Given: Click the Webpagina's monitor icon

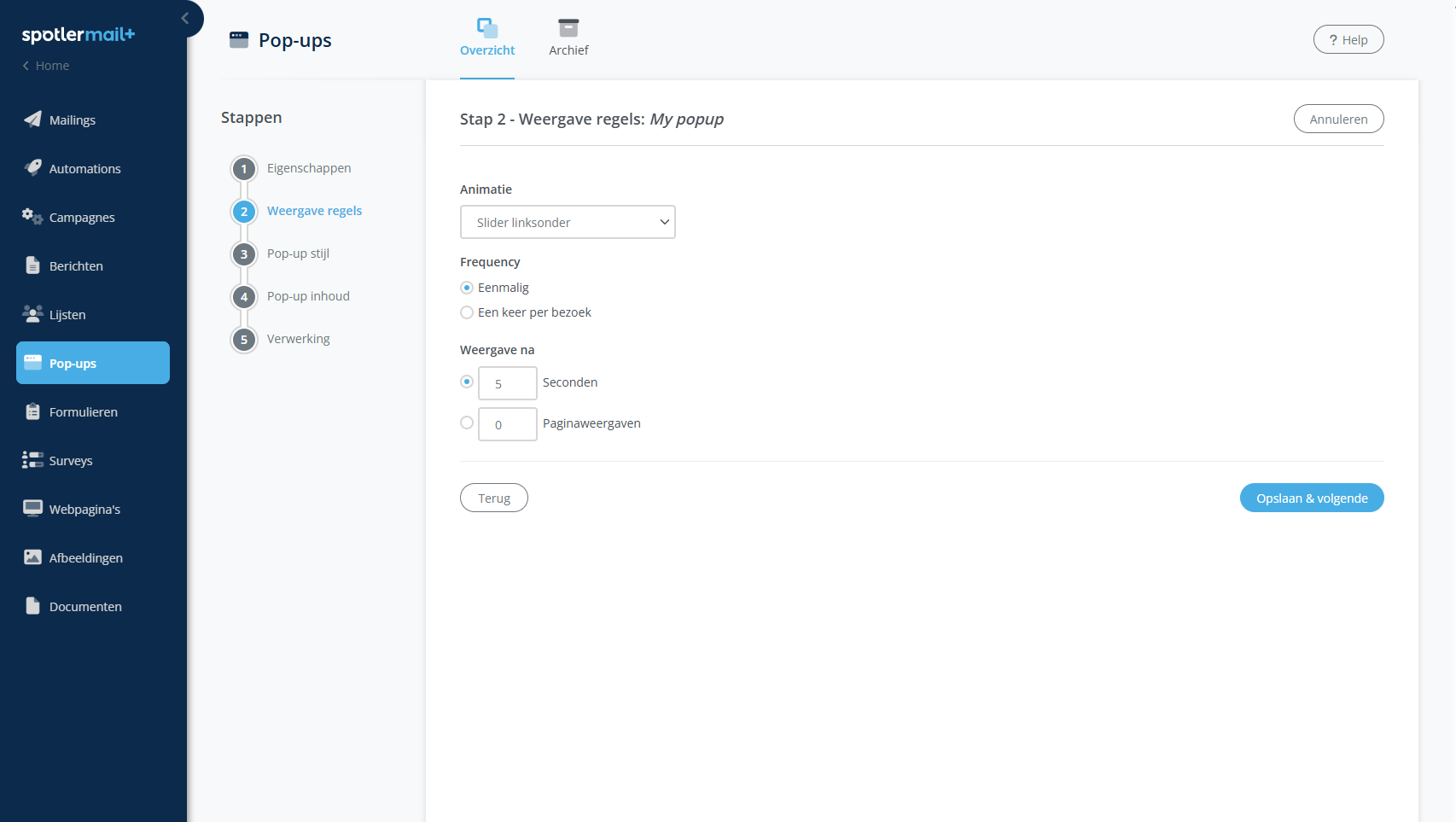Looking at the screenshot, I should pos(32,509).
